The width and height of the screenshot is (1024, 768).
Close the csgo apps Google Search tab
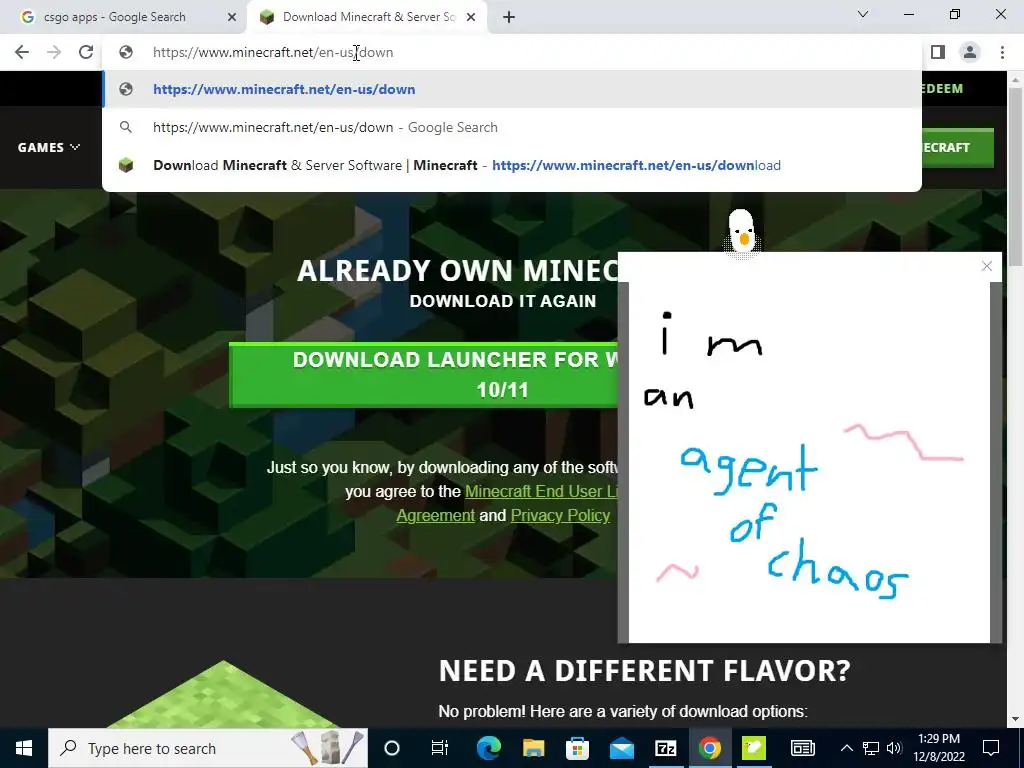pos(232,17)
